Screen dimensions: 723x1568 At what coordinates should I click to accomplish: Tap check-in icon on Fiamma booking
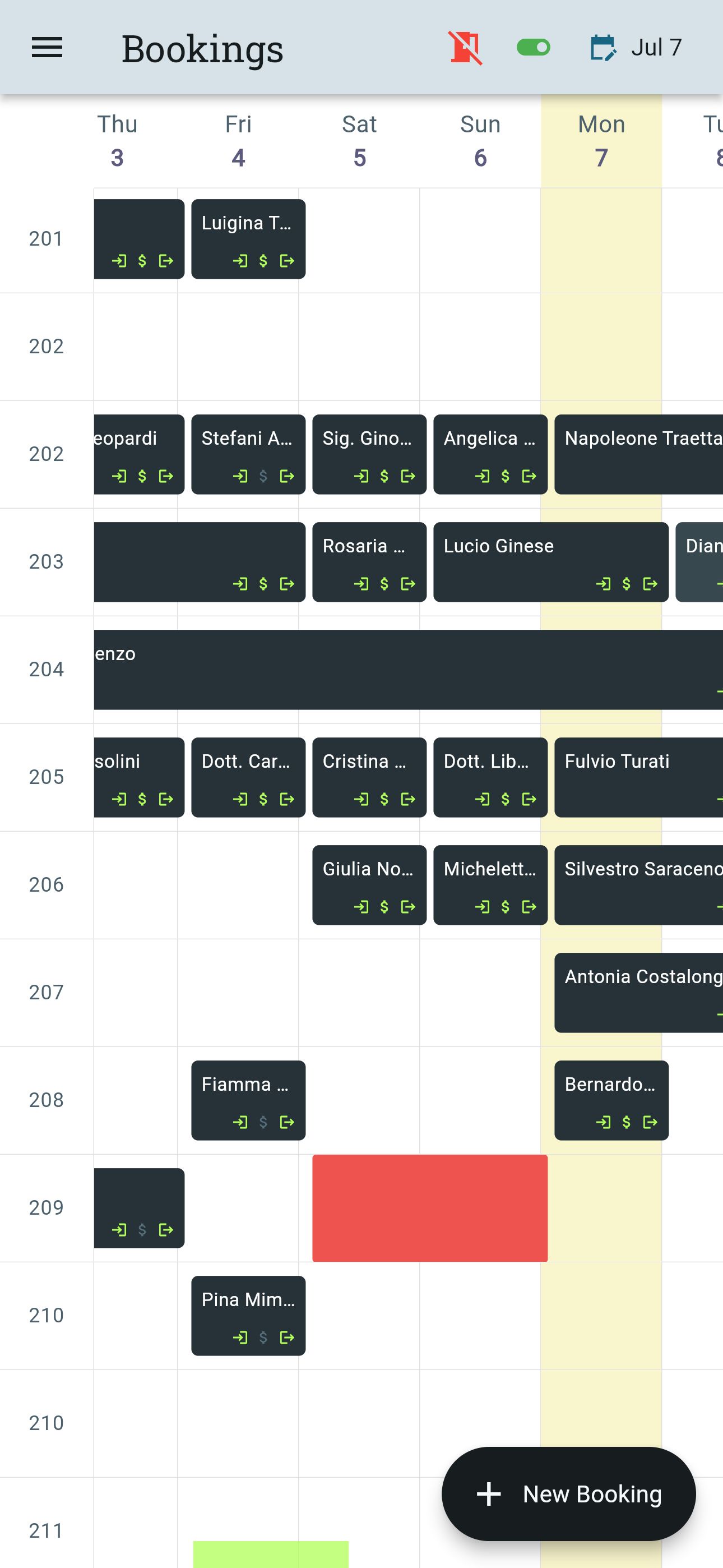coord(240,1122)
